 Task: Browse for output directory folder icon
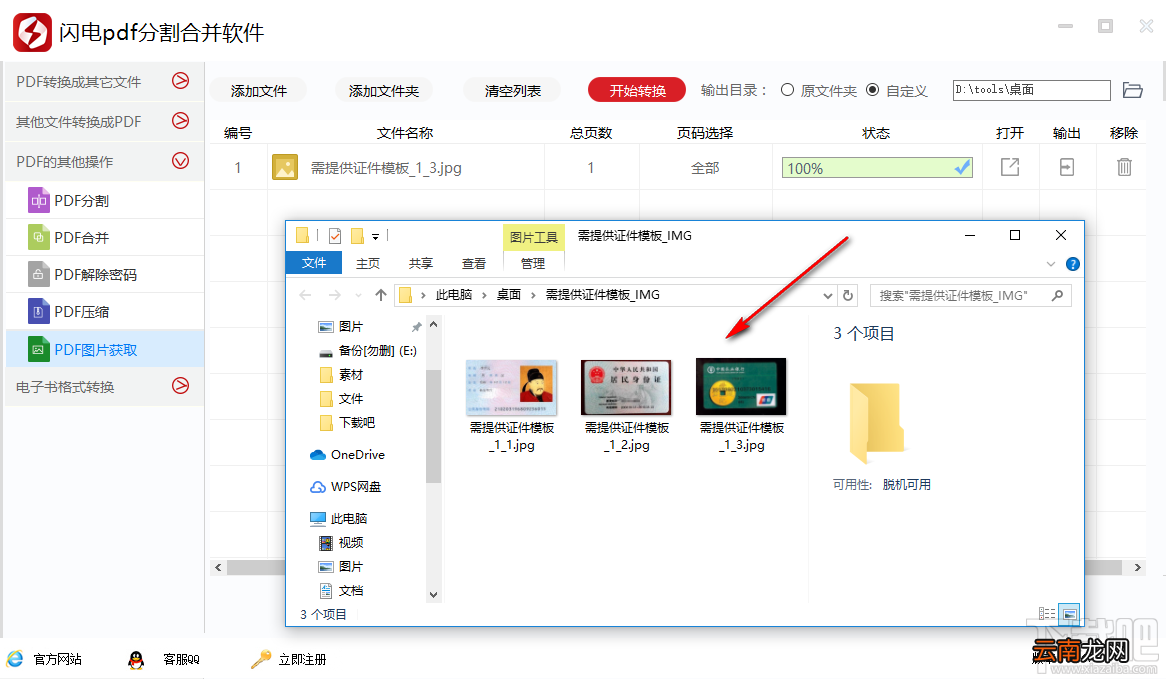1133,90
